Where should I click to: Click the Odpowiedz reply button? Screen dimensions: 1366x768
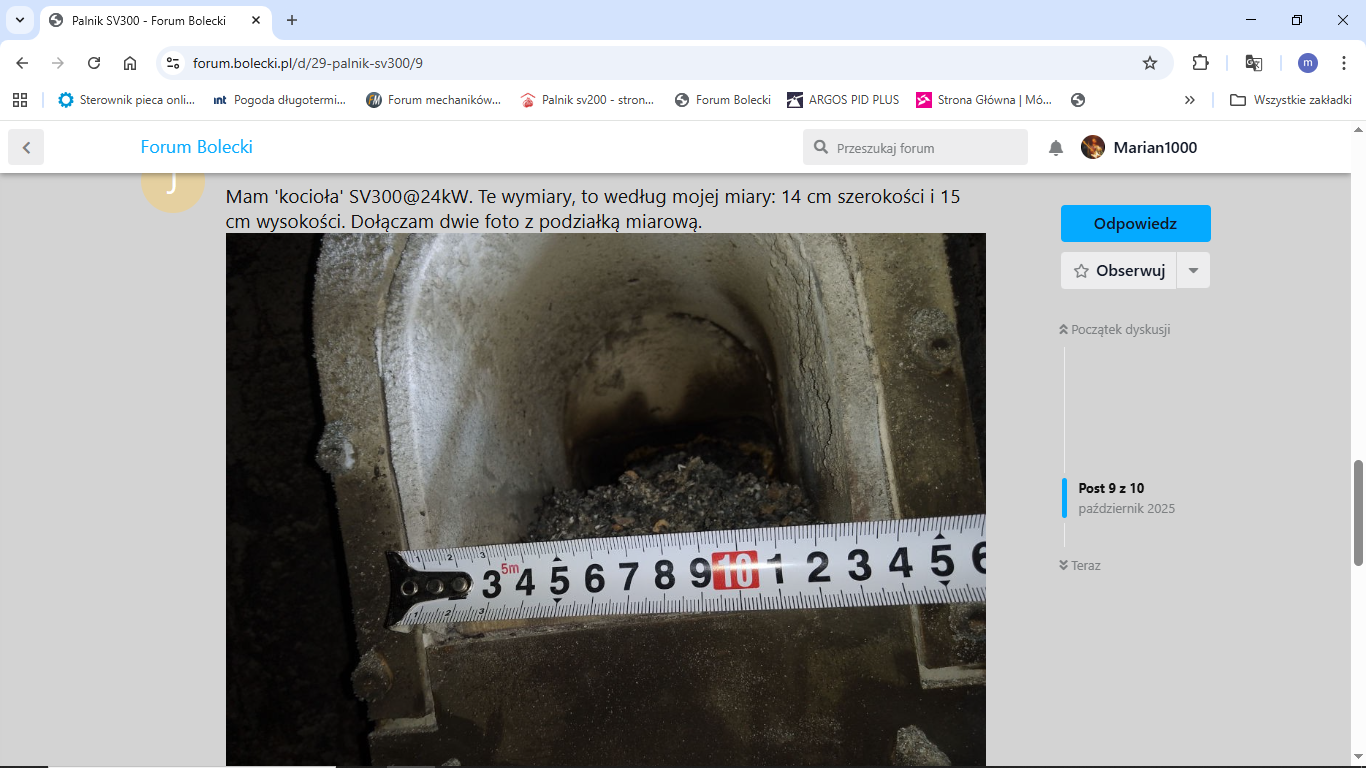(x=1135, y=224)
